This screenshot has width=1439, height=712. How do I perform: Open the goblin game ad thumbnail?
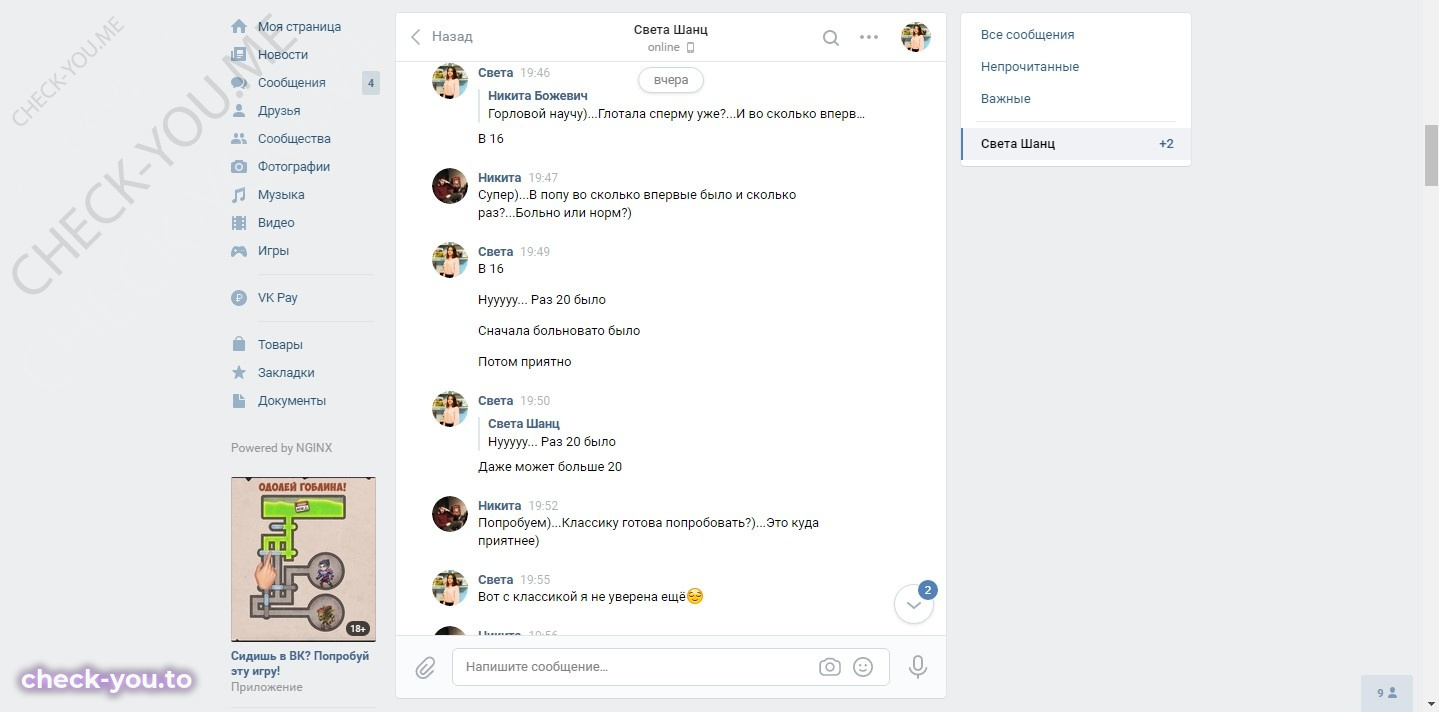click(x=303, y=559)
